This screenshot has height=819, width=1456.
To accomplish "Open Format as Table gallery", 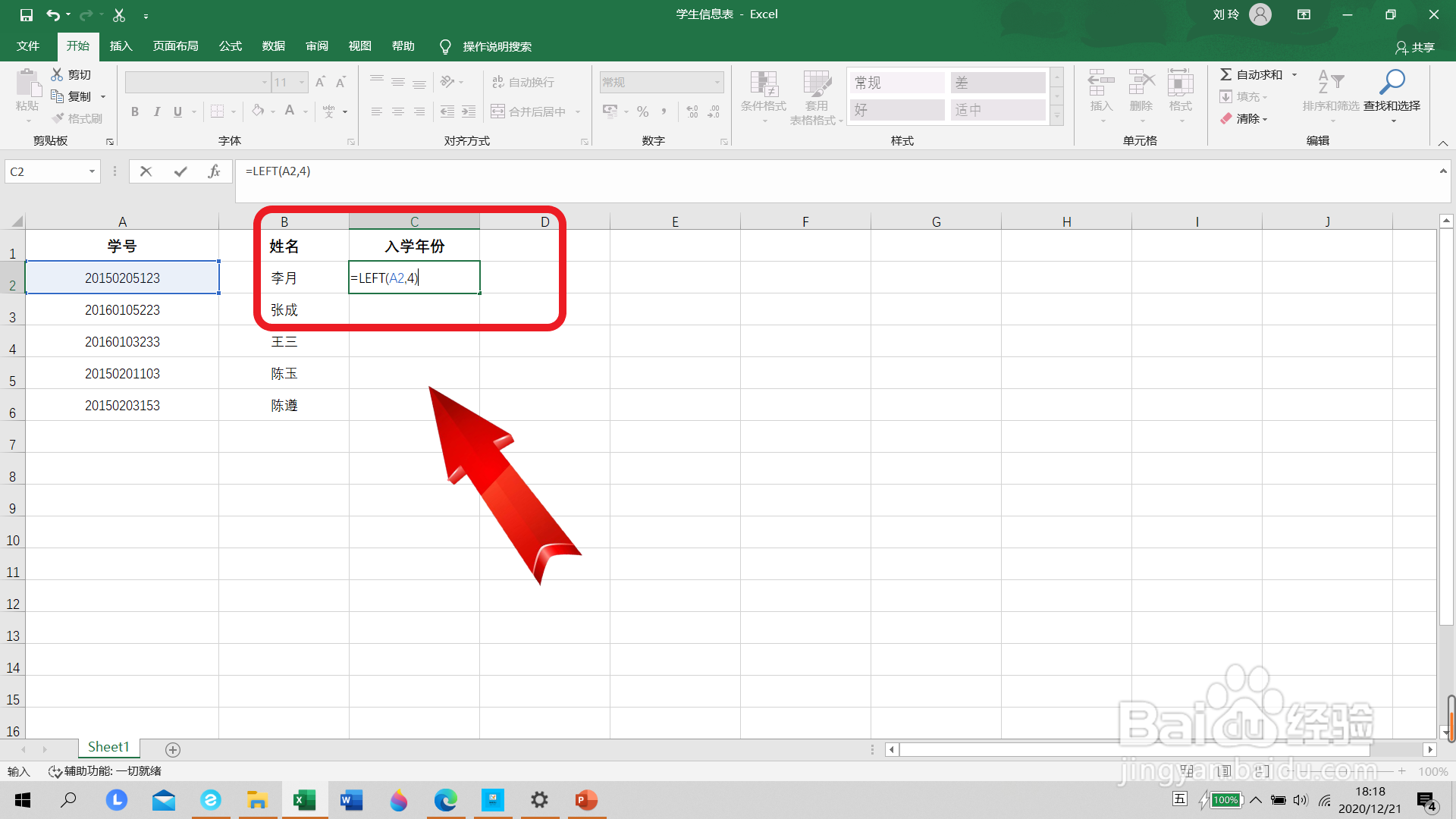I will click(817, 96).
